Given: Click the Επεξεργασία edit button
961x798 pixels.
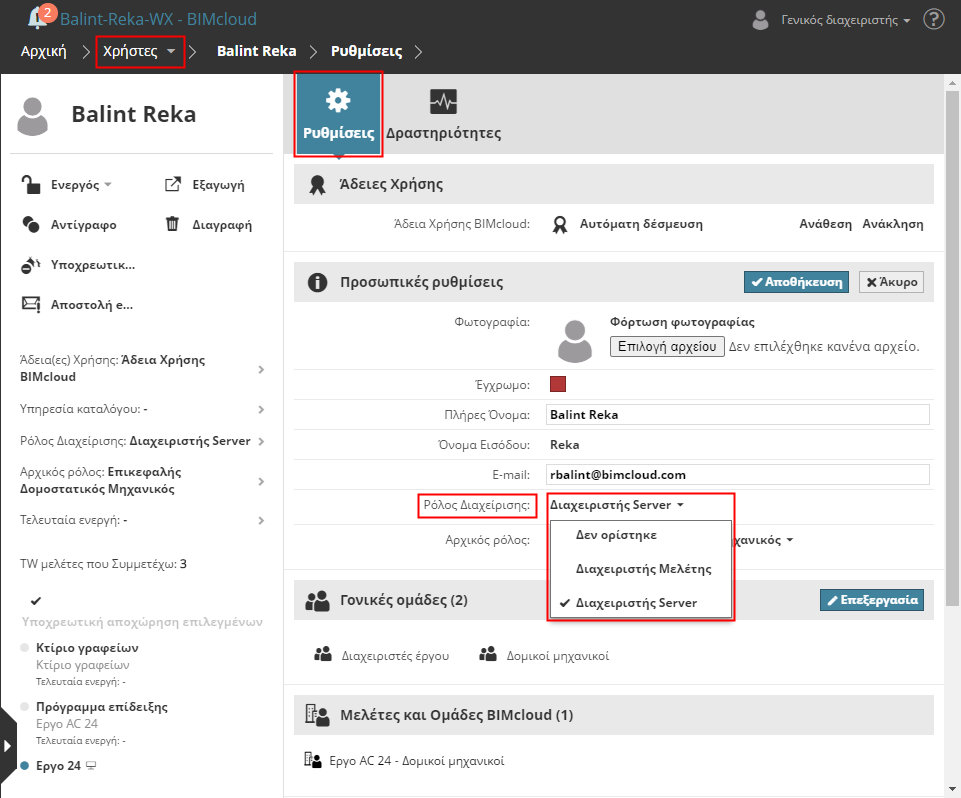Looking at the screenshot, I should pos(872,600).
